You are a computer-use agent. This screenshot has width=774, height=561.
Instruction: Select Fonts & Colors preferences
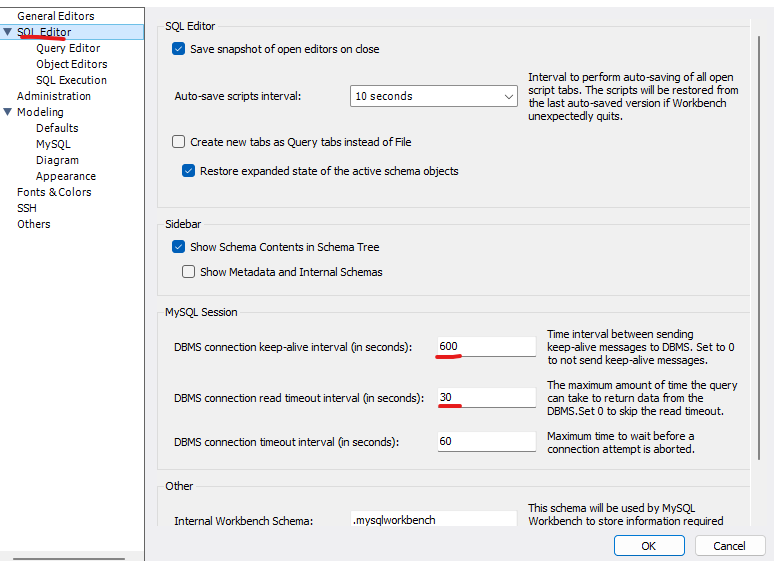click(x=54, y=192)
